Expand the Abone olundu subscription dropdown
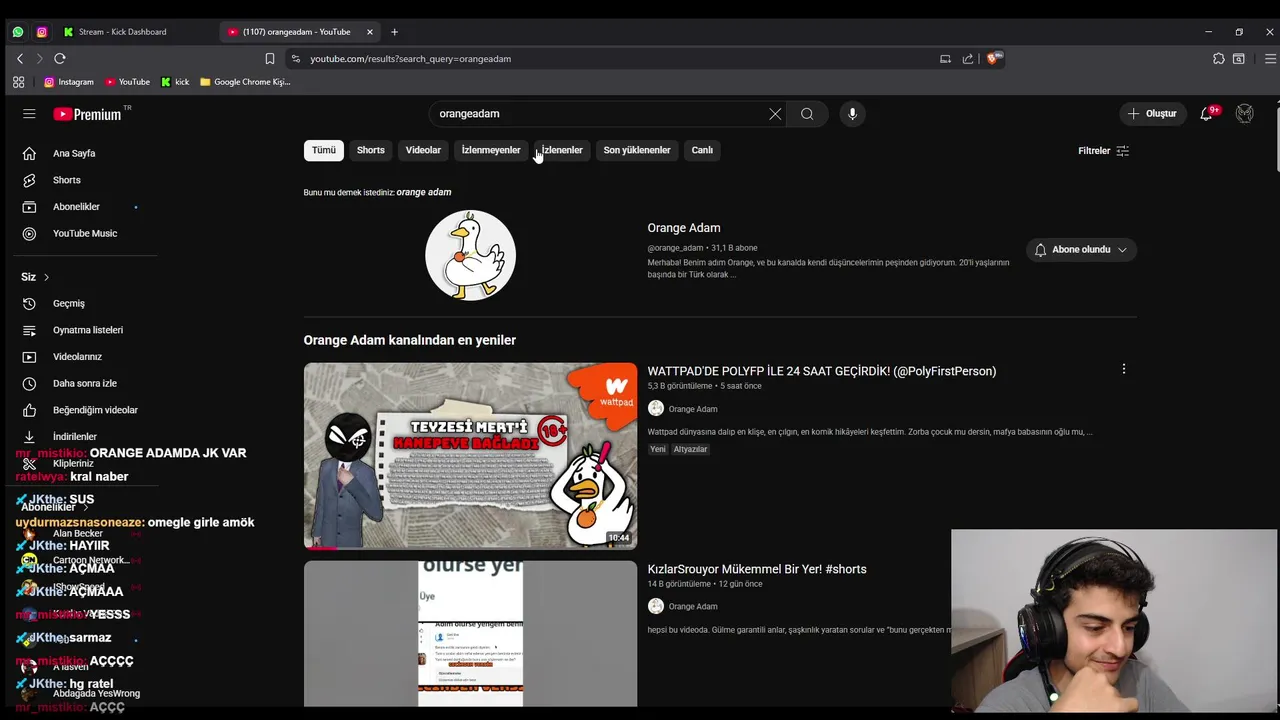The image size is (1280, 720). pyautogui.click(x=1081, y=250)
